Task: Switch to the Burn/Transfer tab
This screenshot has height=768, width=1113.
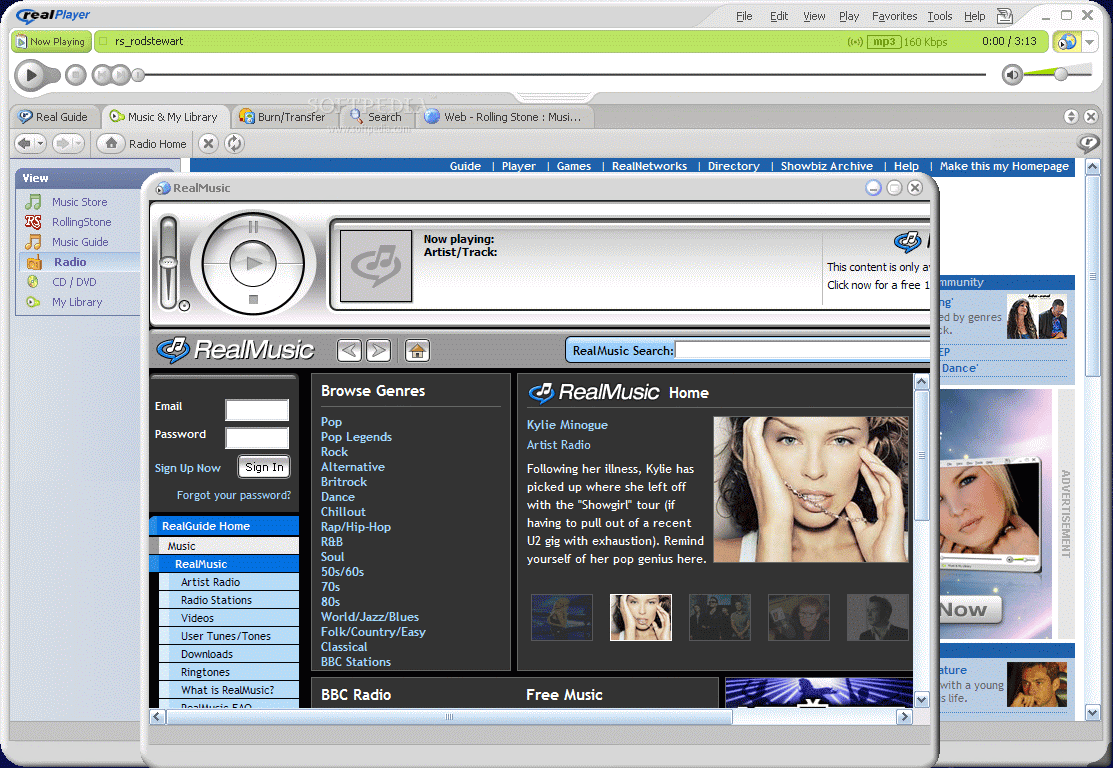Action: (283, 116)
